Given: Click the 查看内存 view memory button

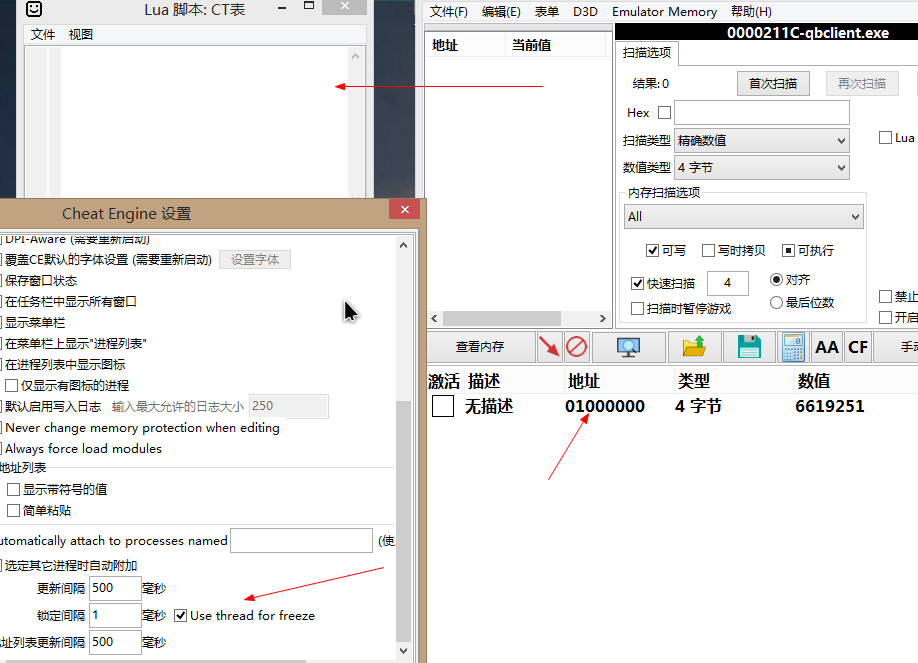Looking at the screenshot, I should (480, 347).
